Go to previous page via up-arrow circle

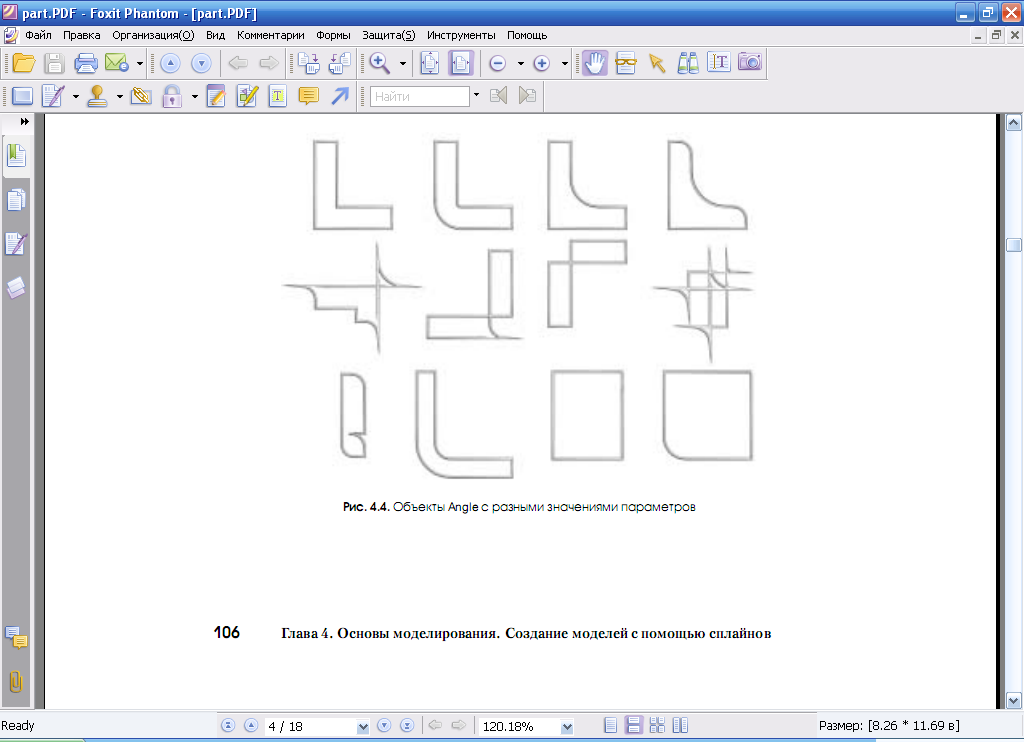tap(170, 63)
